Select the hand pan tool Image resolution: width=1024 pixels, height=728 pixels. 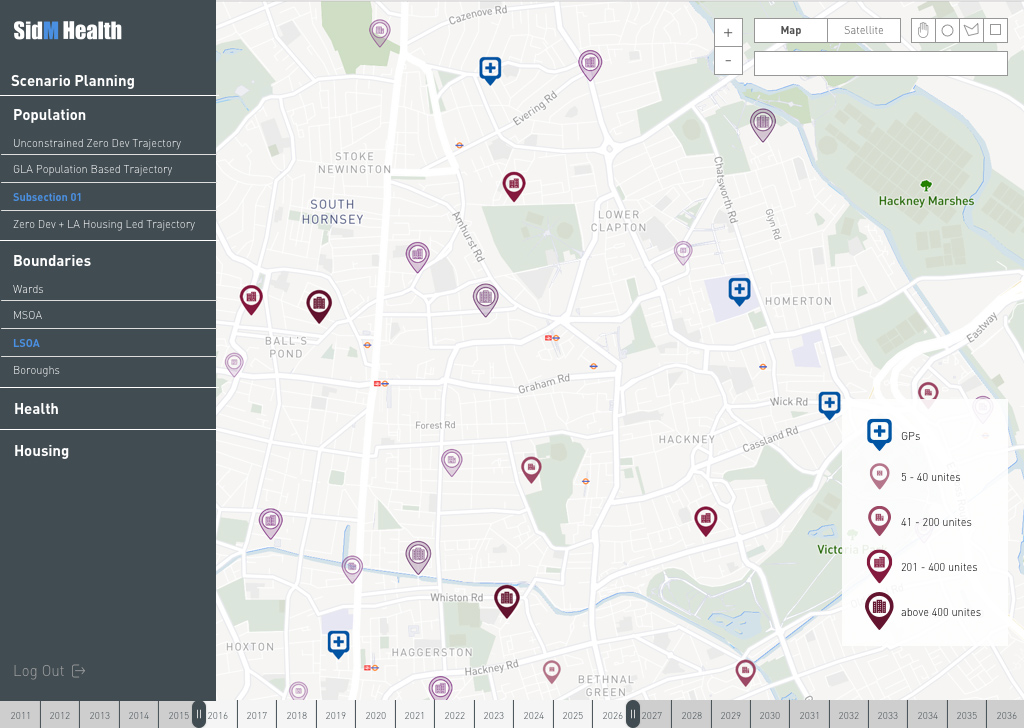click(x=923, y=30)
